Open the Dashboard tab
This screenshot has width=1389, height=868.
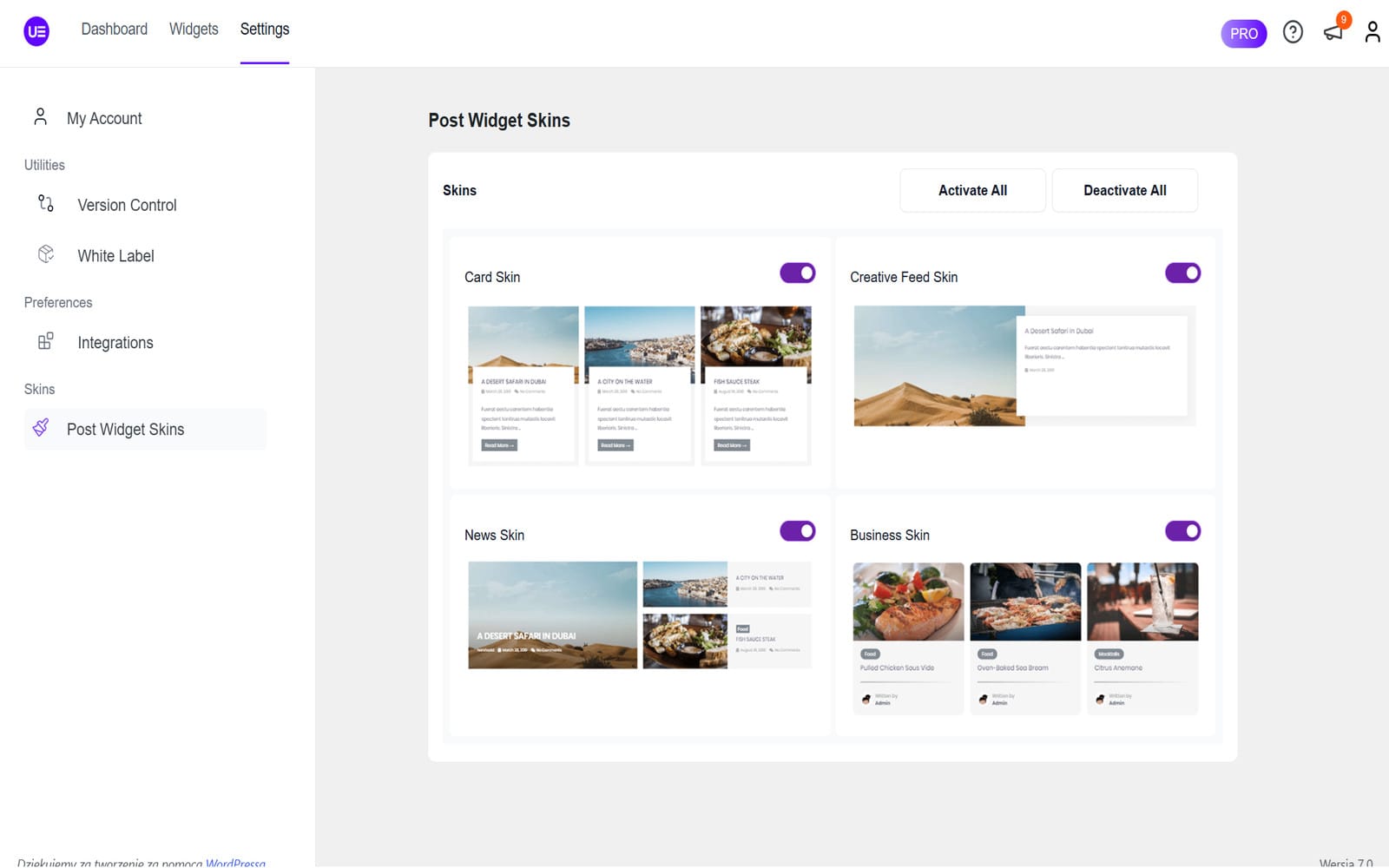point(114,29)
